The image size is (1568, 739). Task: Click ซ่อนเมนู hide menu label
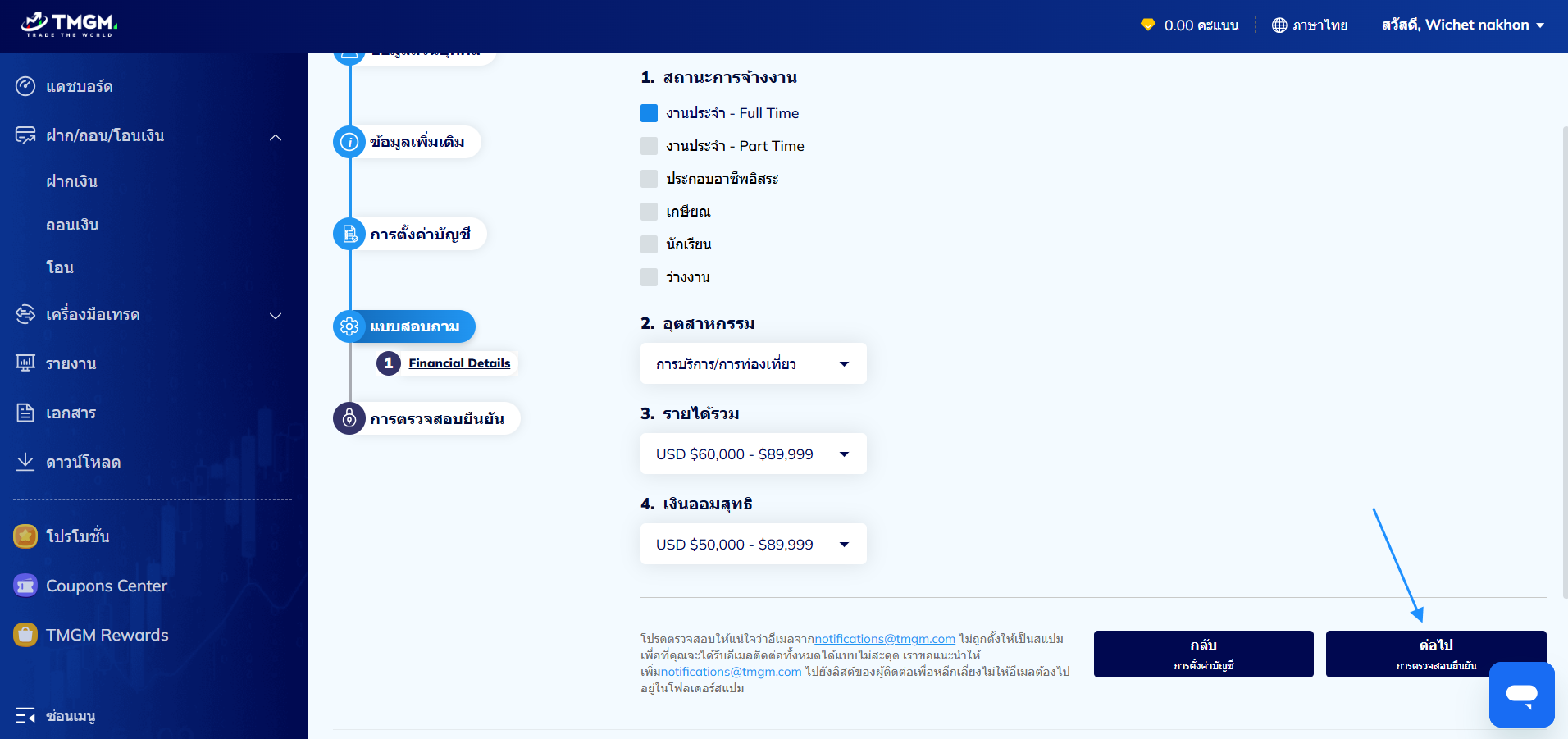[71, 716]
